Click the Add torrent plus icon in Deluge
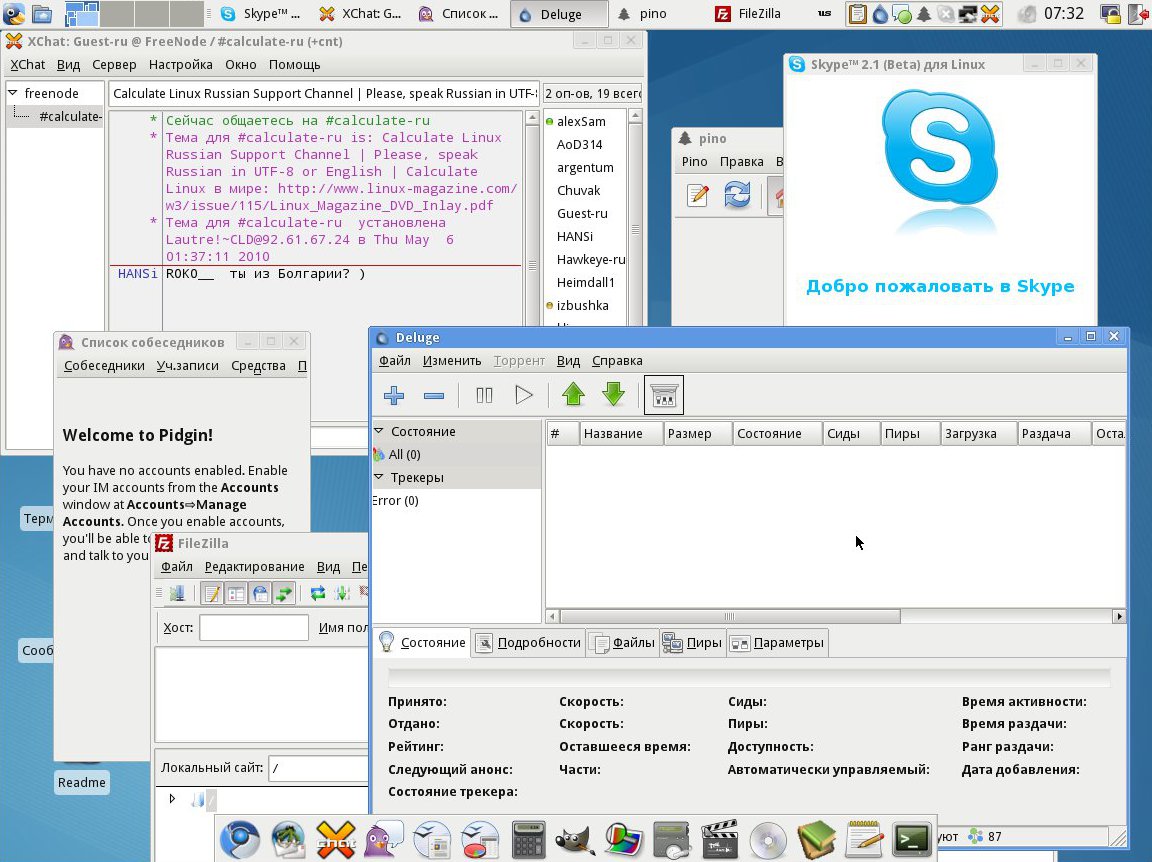1152x862 pixels. [394, 396]
